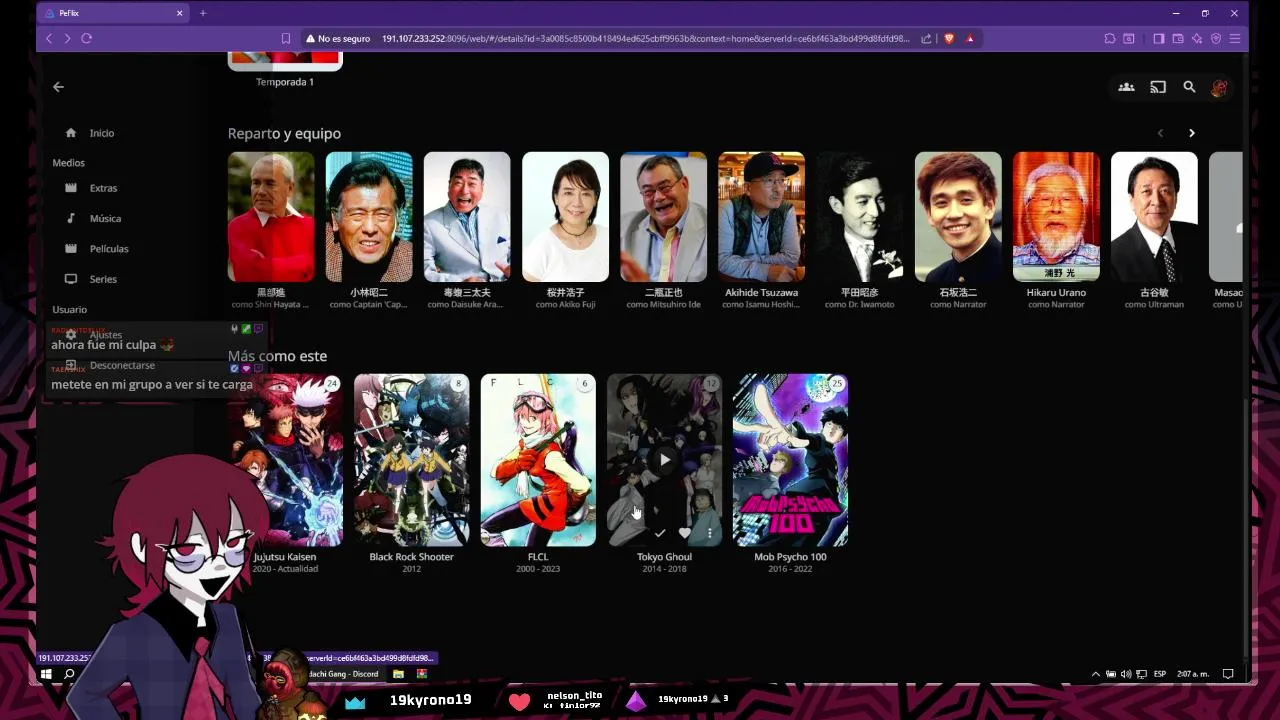The image size is (1280, 720).
Task: Open the browser hamburger menu
Action: point(1235,38)
